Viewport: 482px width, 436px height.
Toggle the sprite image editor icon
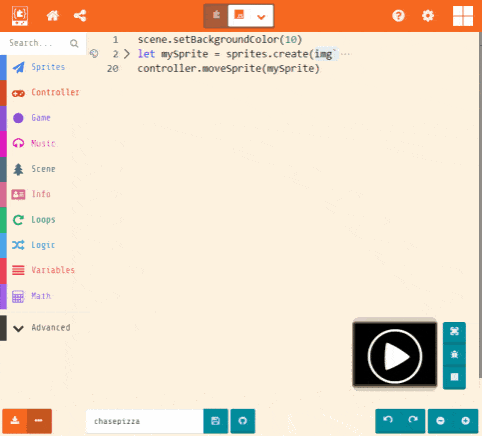coord(94,54)
